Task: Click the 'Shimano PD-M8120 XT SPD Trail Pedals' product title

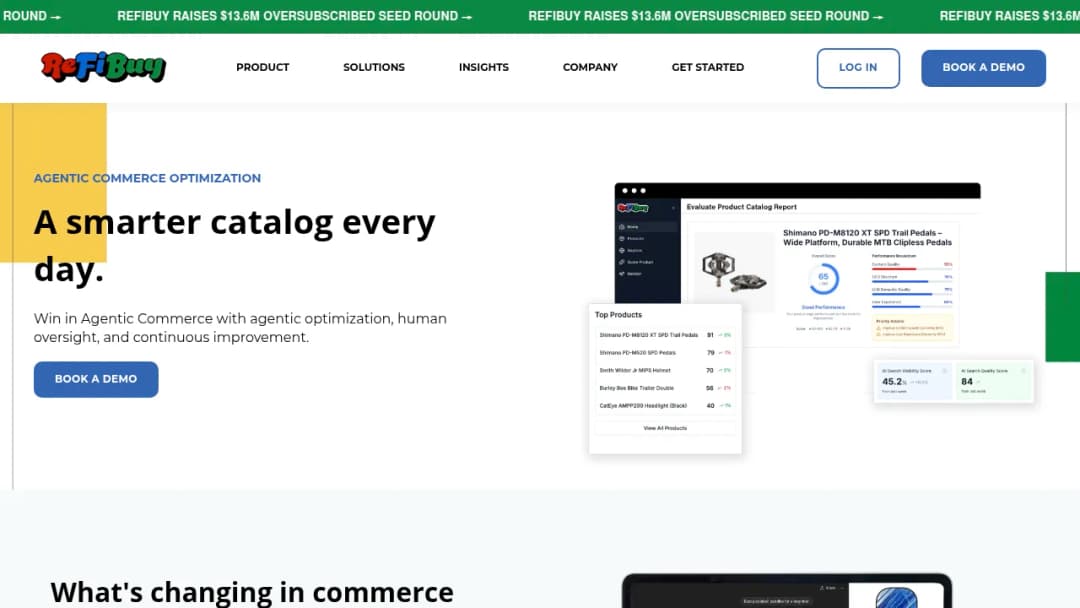Action: (x=867, y=238)
